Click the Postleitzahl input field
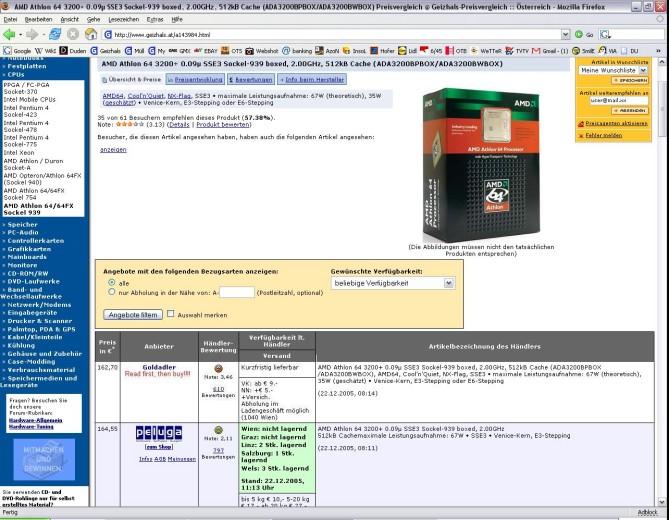The width and height of the screenshot is (669, 520). click(237, 292)
